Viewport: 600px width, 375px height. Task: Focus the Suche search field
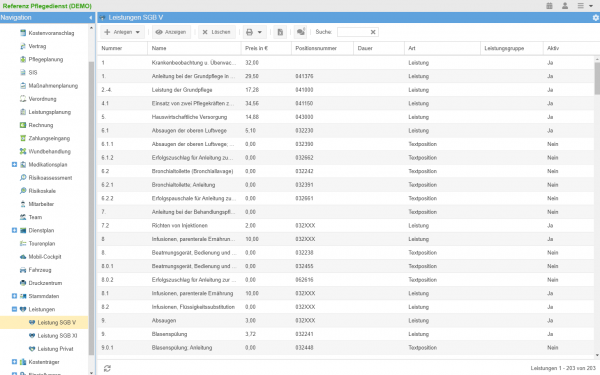(353, 32)
